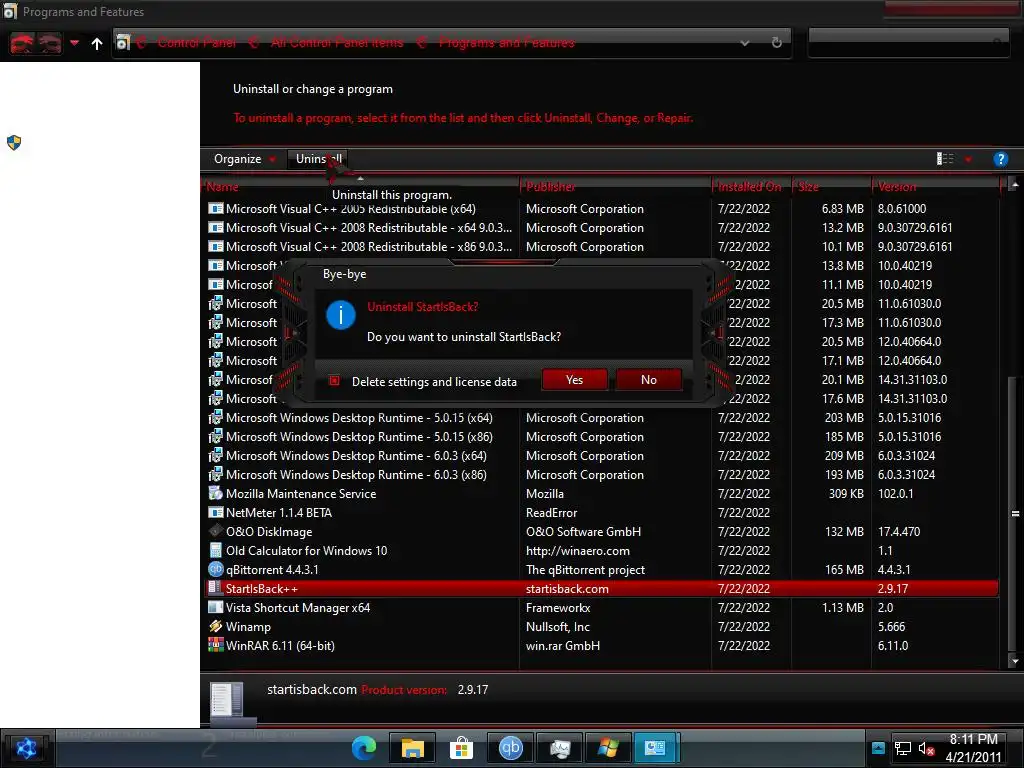Click startisback.com publisher cell
The image size is (1024, 768).
pyautogui.click(x=567, y=588)
